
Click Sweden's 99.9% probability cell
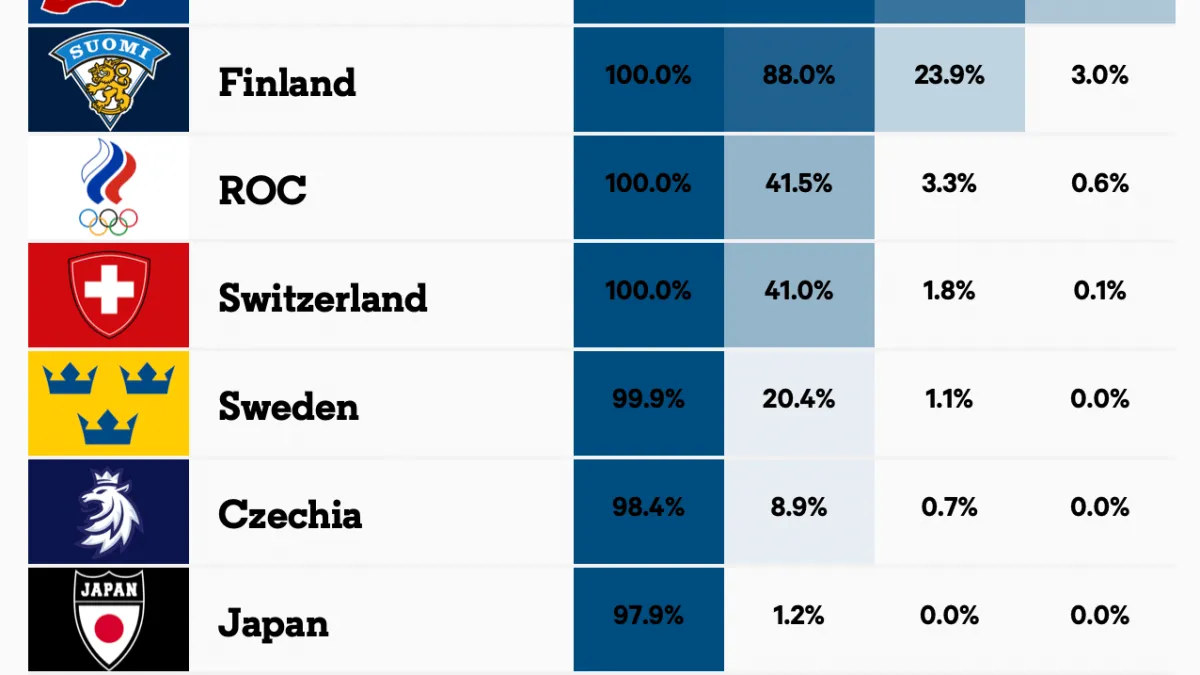(x=648, y=399)
